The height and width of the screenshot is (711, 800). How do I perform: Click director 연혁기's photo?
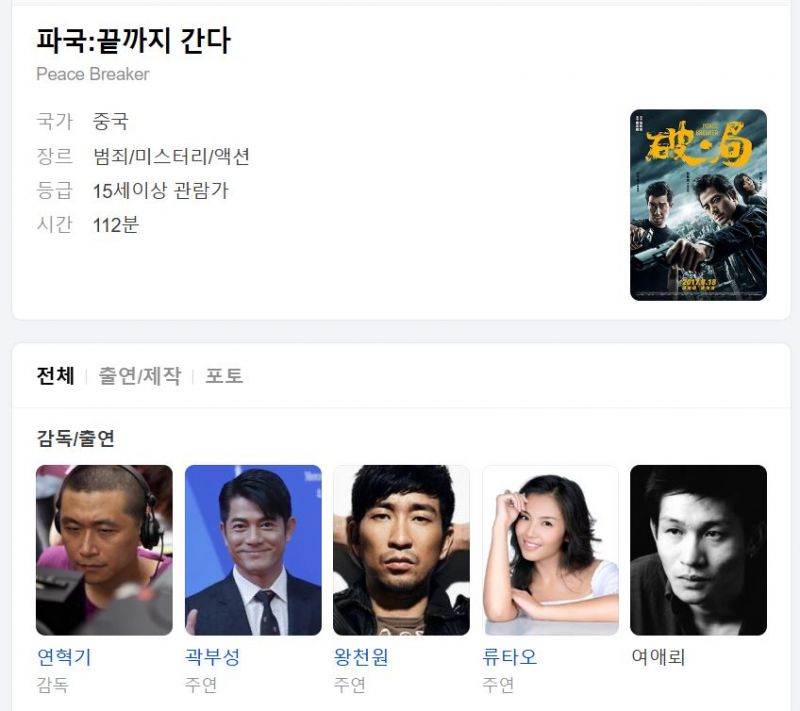(x=104, y=550)
